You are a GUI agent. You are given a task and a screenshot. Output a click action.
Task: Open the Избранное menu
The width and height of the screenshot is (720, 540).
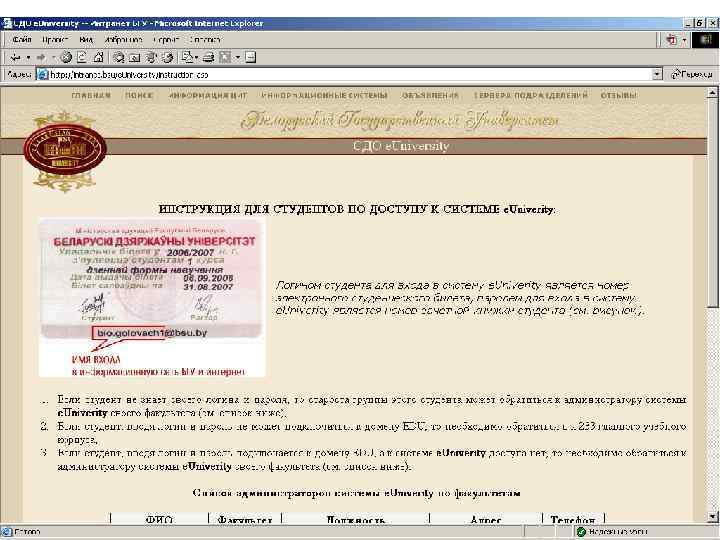[x=123, y=40]
